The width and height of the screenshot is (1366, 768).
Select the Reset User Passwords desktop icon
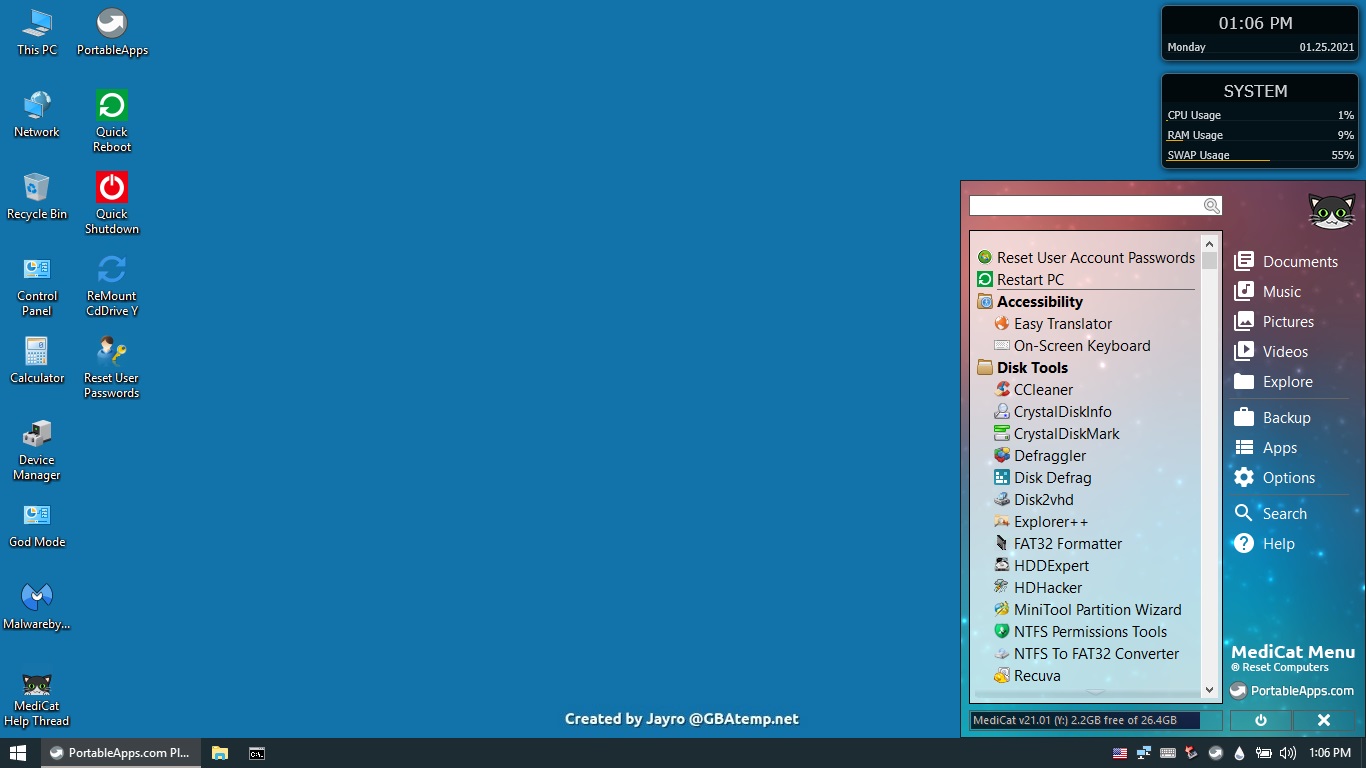pos(112,367)
